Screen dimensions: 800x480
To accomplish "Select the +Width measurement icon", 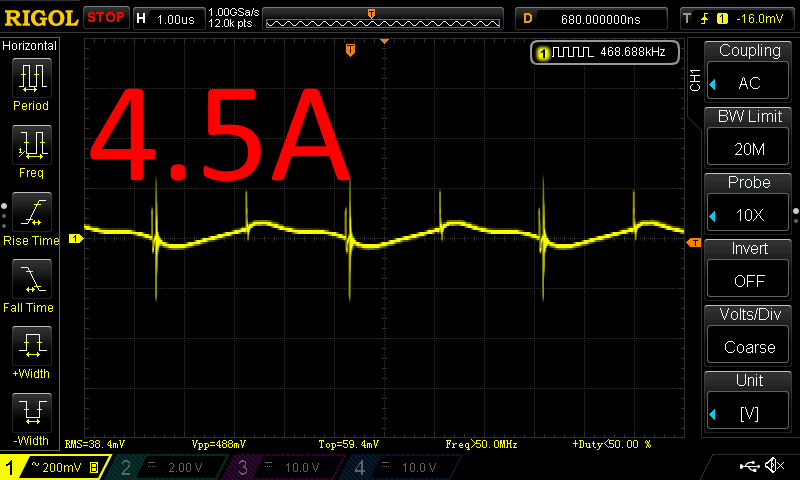I will tap(32, 345).
